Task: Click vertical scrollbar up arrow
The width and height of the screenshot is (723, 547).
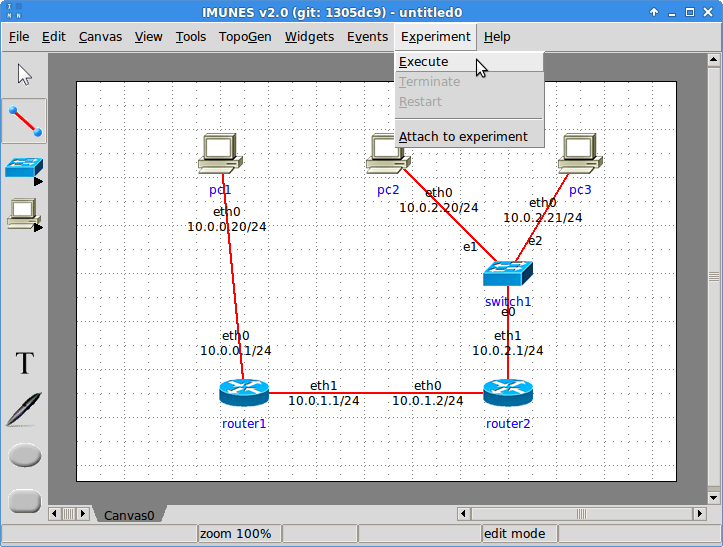Action: pyautogui.click(x=713, y=59)
